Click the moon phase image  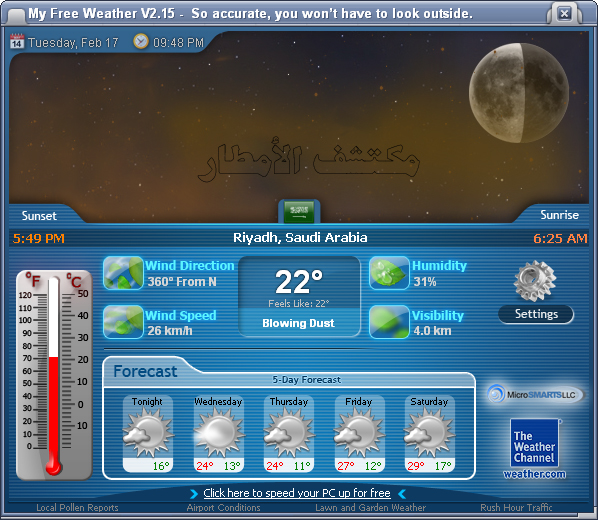tap(519, 93)
